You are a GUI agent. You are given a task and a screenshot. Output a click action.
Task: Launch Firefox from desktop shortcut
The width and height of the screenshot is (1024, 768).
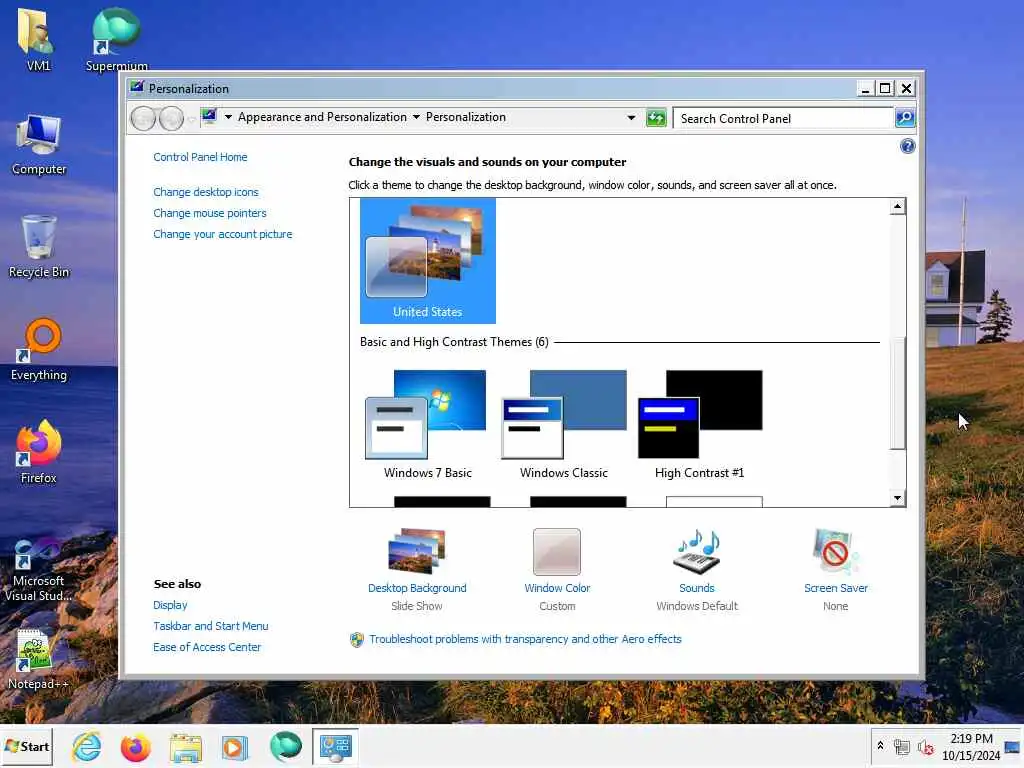coord(39,453)
